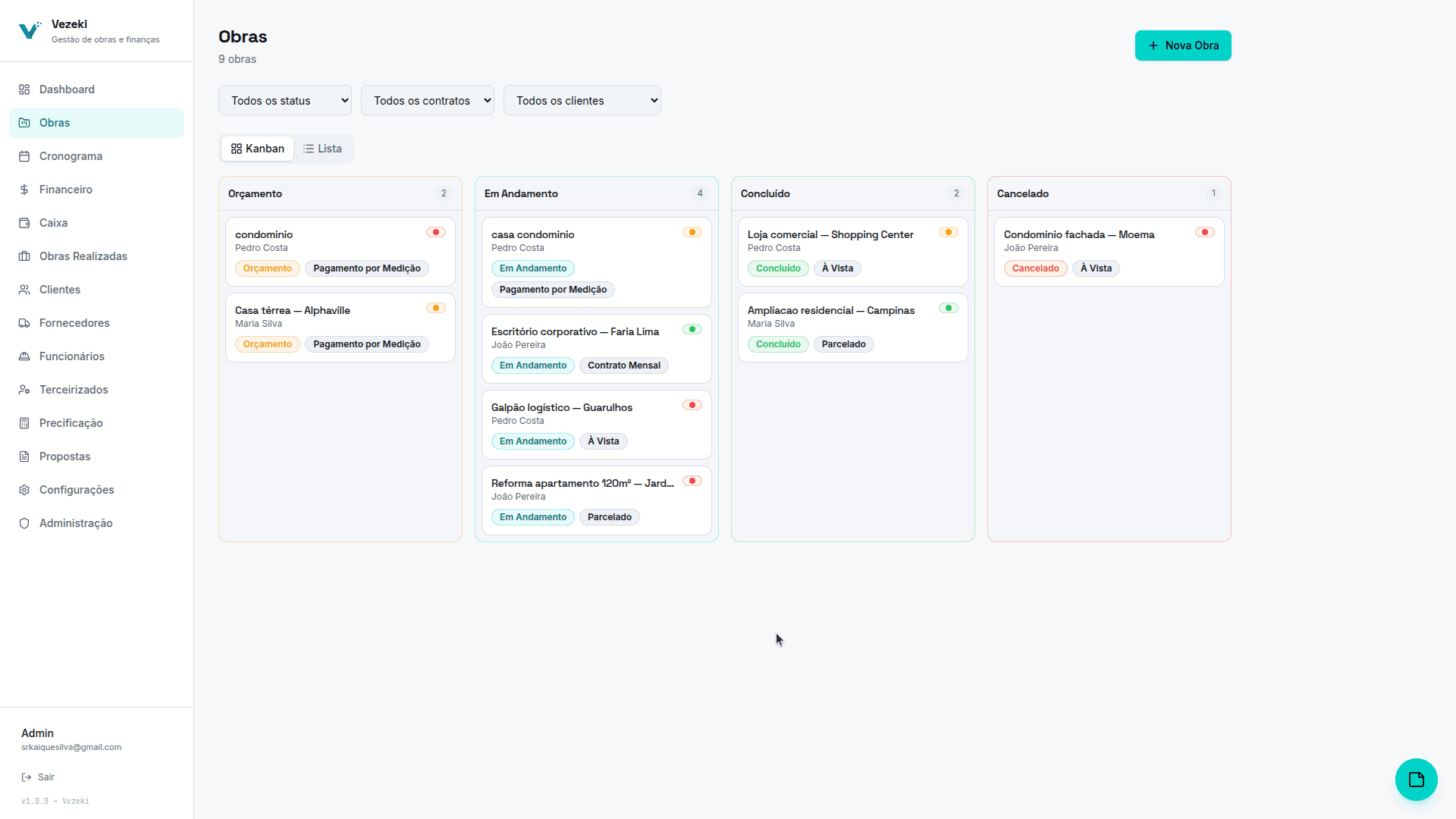This screenshot has width=1456, height=819.
Task: Click the Precificação calculator icon
Action: click(24, 423)
